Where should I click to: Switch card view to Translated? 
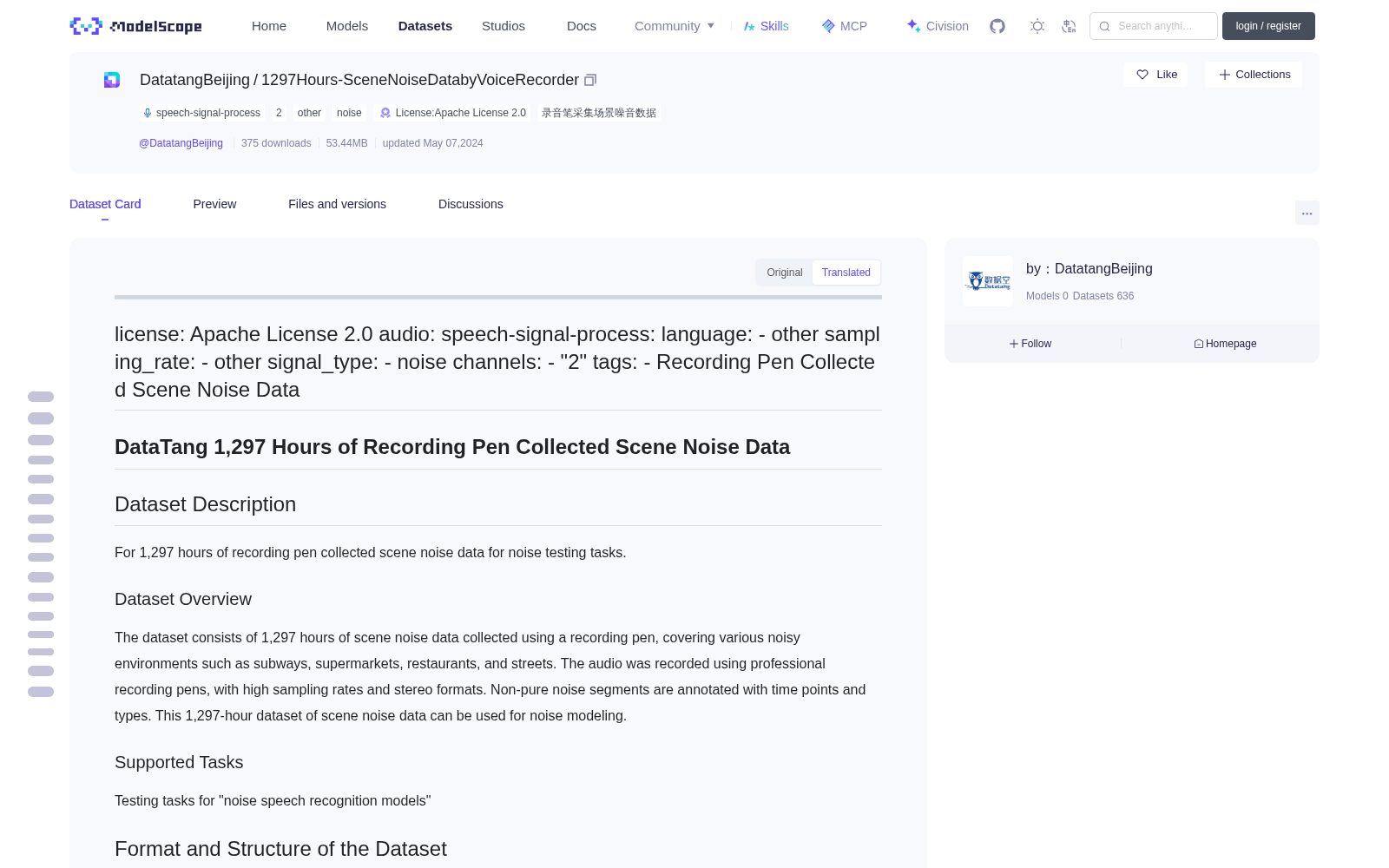(x=846, y=273)
